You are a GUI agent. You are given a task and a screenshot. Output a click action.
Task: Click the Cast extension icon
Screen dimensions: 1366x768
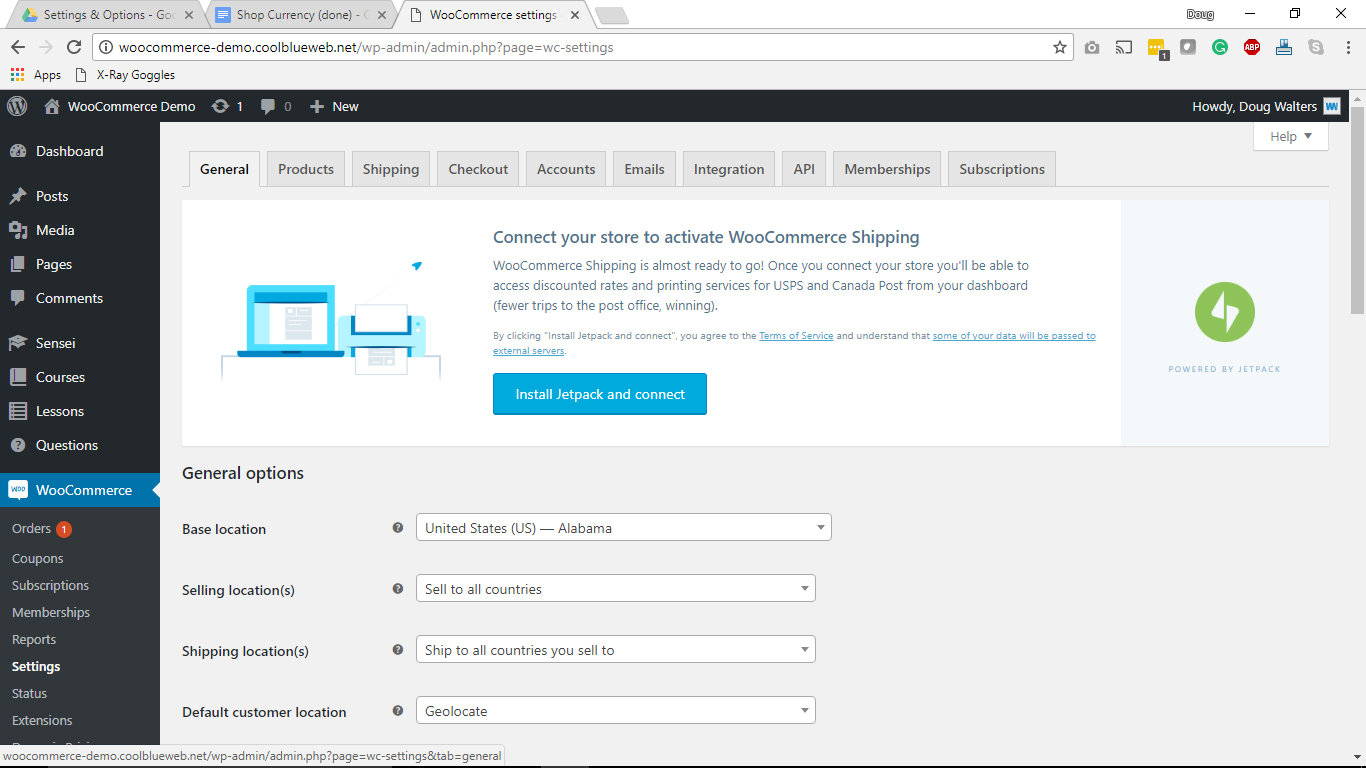1124,47
